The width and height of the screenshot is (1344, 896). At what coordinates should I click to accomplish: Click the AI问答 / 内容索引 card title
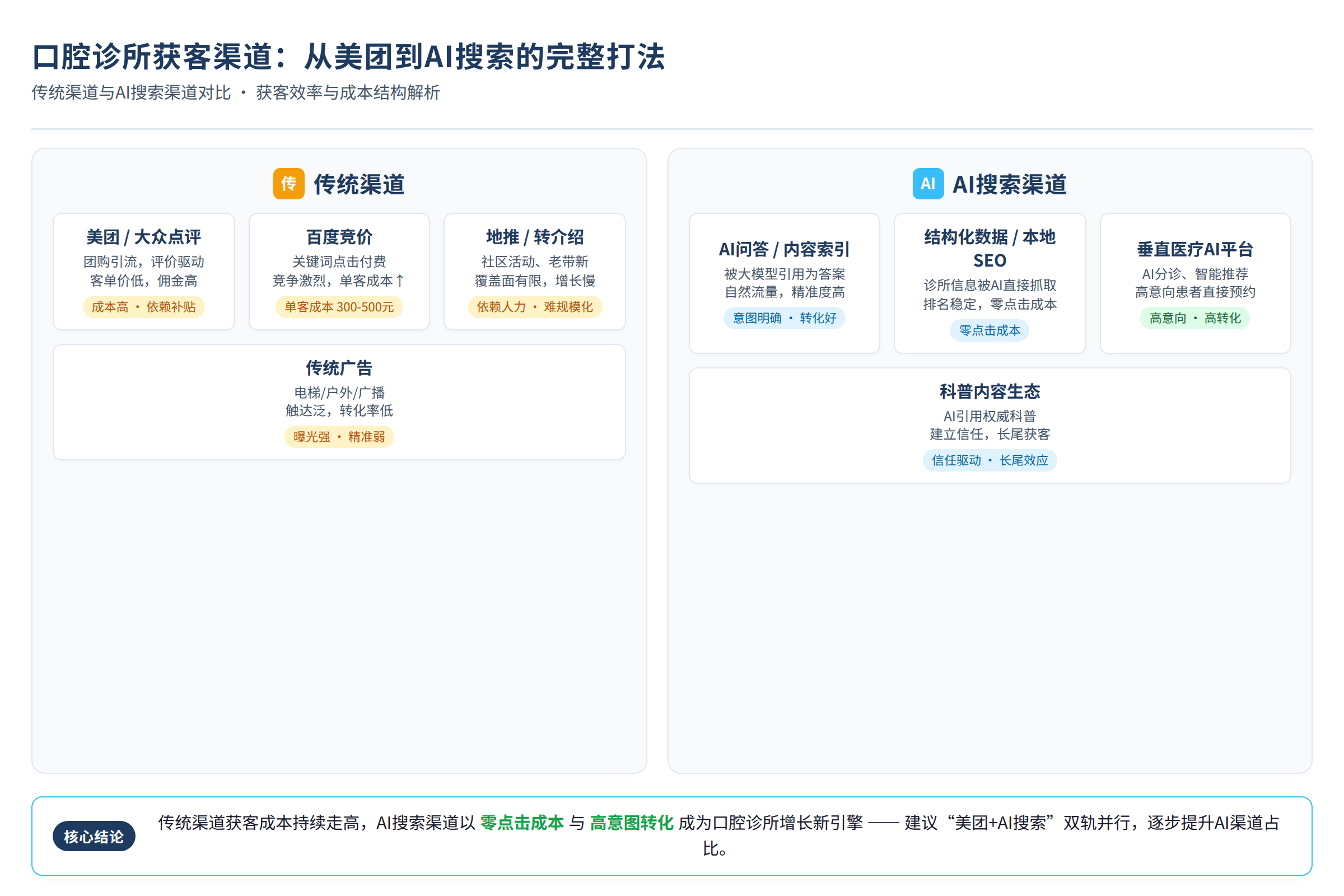click(785, 249)
